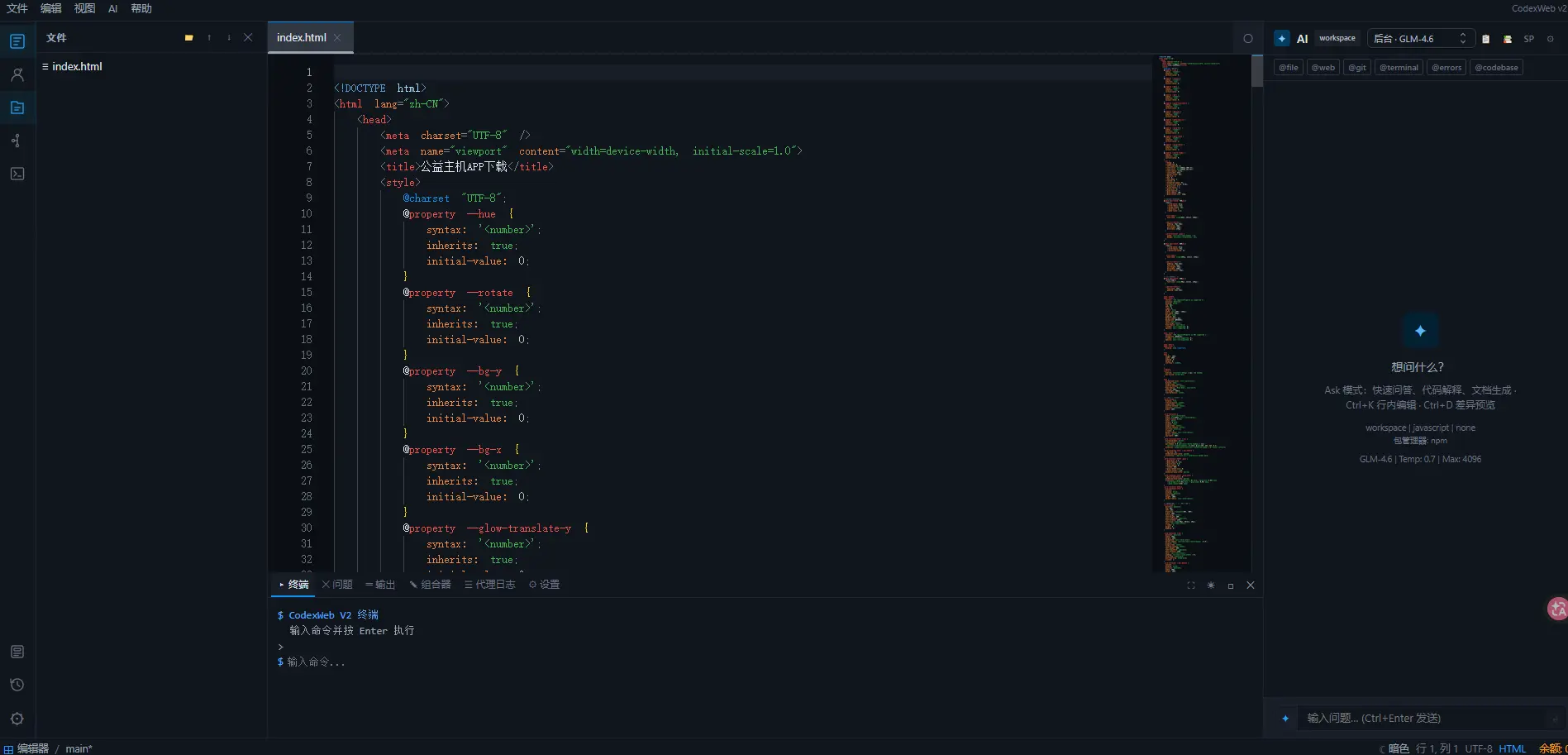1568x755 pixels.
Task: Open settings gear at sidebar bottom
Action: [x=17, y=719]
